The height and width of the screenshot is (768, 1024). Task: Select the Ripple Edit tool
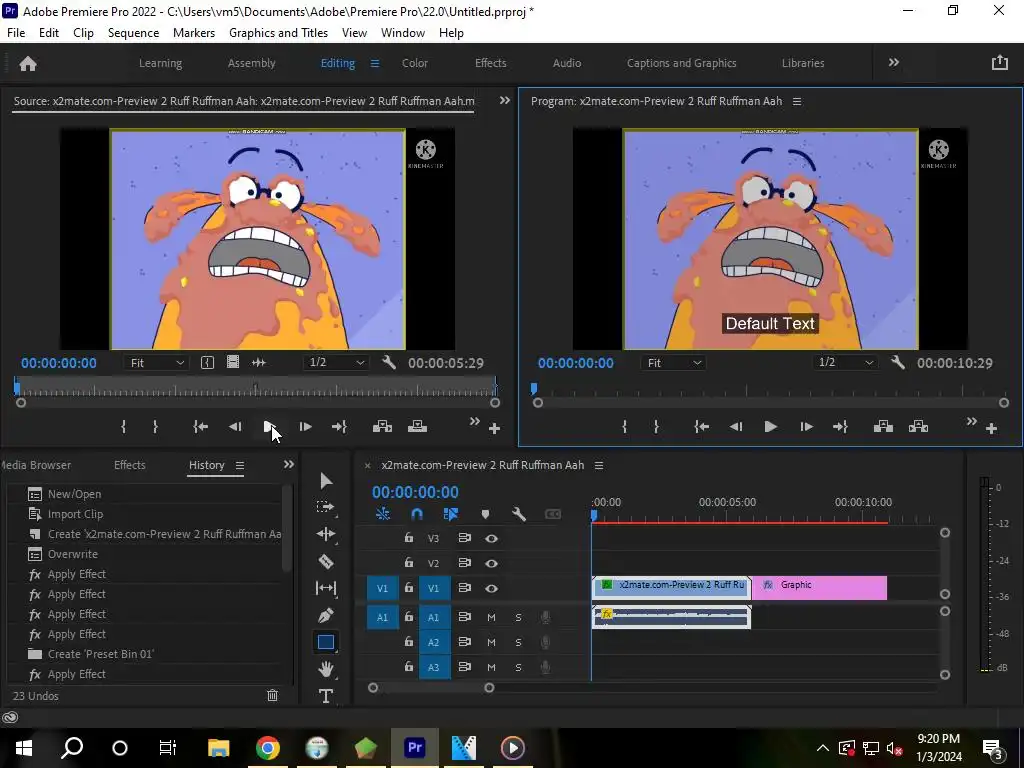[326, 534]
